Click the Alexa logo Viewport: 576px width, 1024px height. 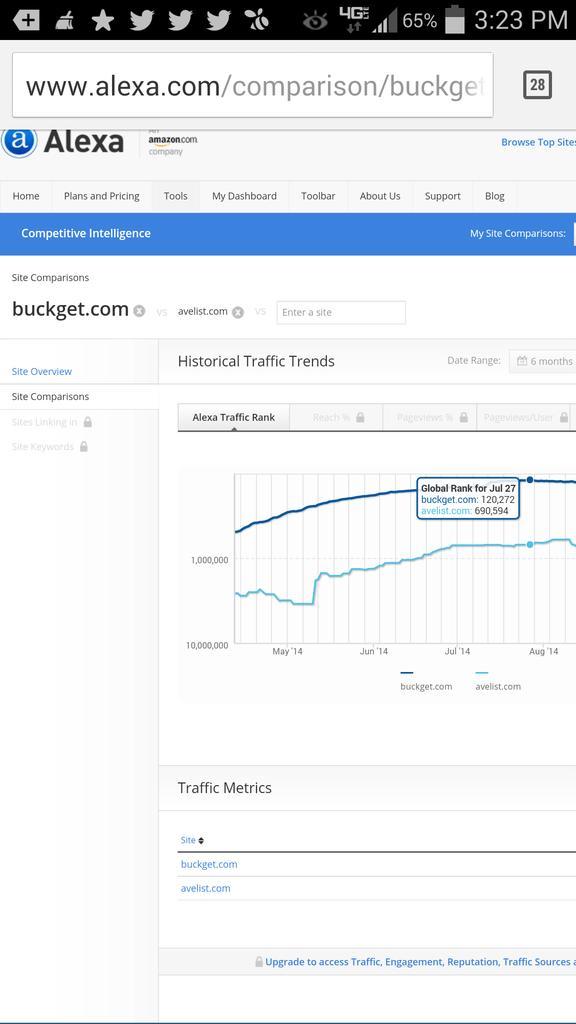click(62, 142)
